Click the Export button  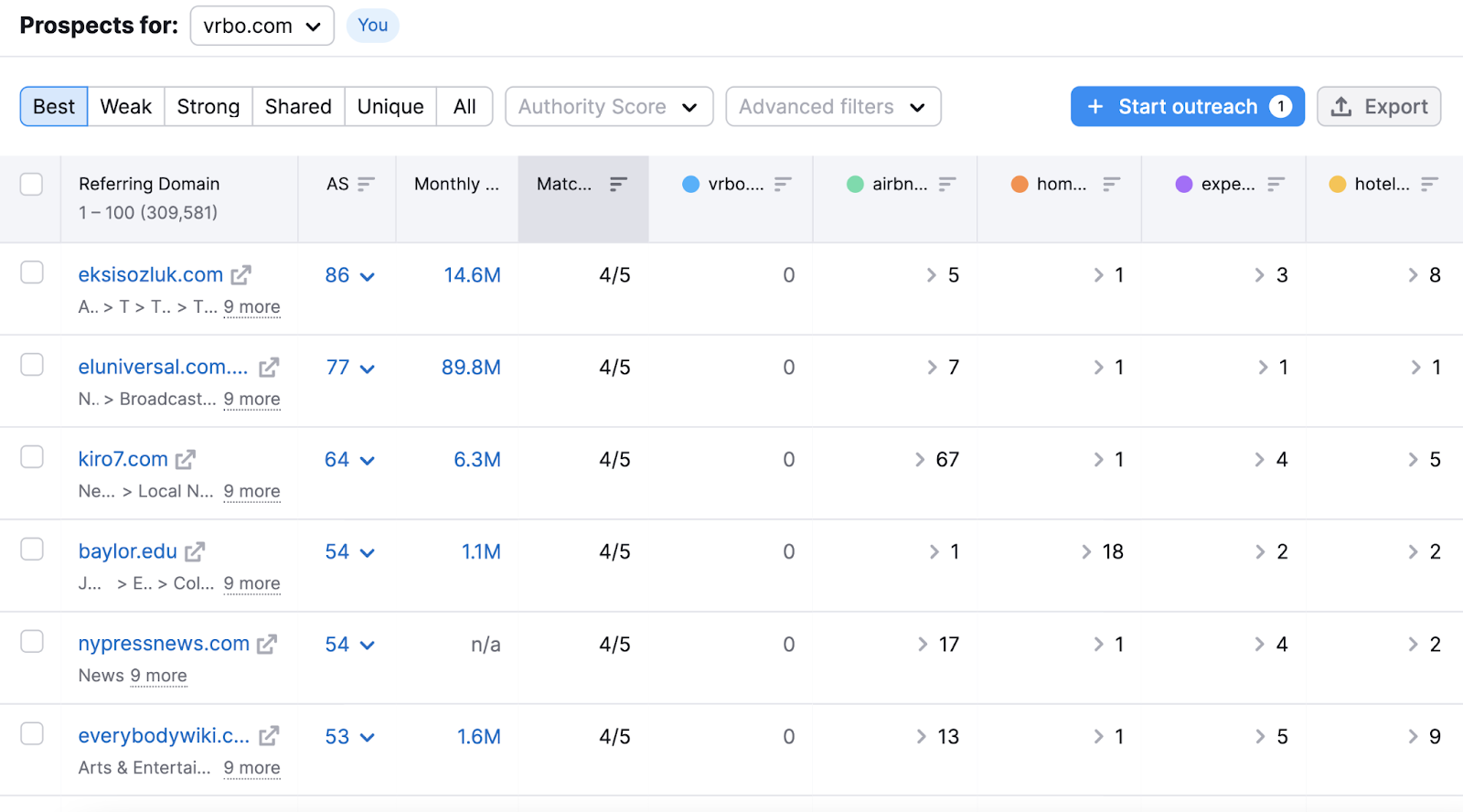tap(1379, 107)
